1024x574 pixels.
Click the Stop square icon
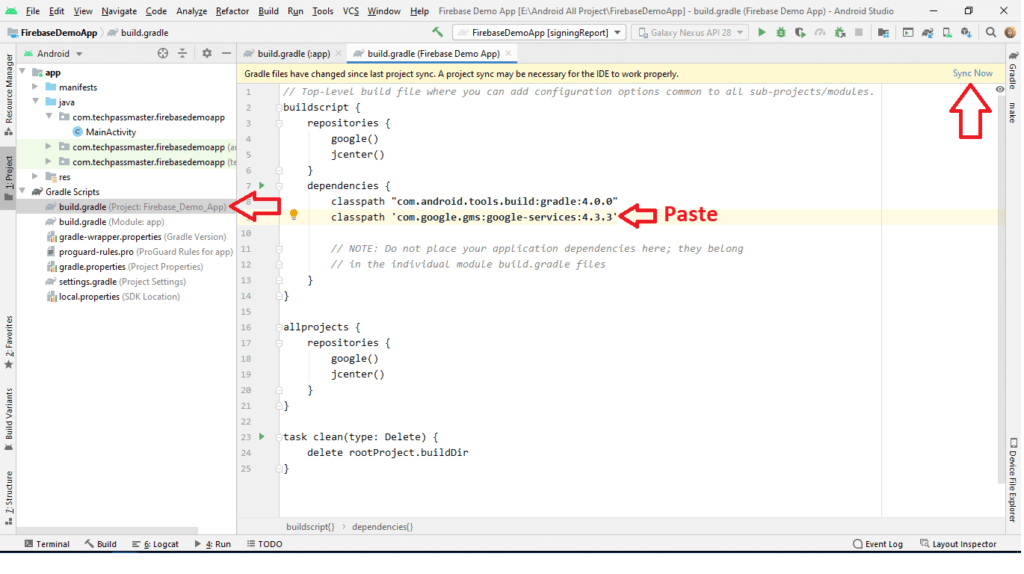click(x=859, y=32)
